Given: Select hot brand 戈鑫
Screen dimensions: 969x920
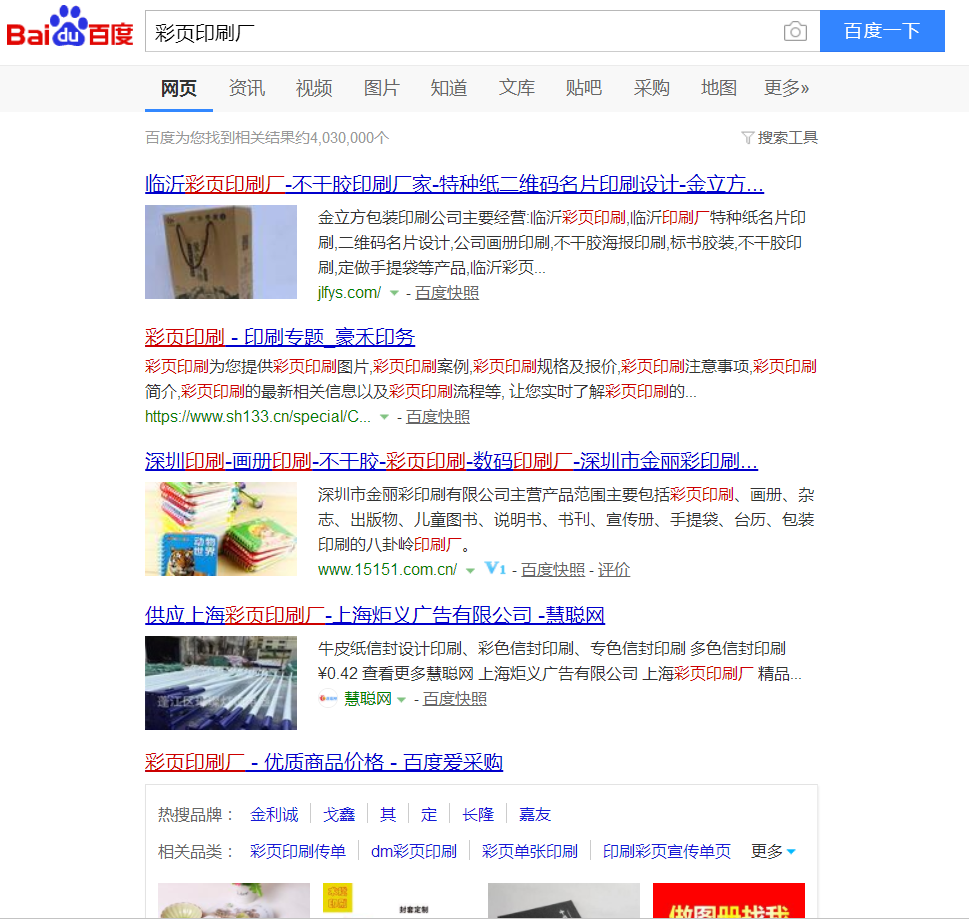Looking at the screenshot, I should 339,815.
